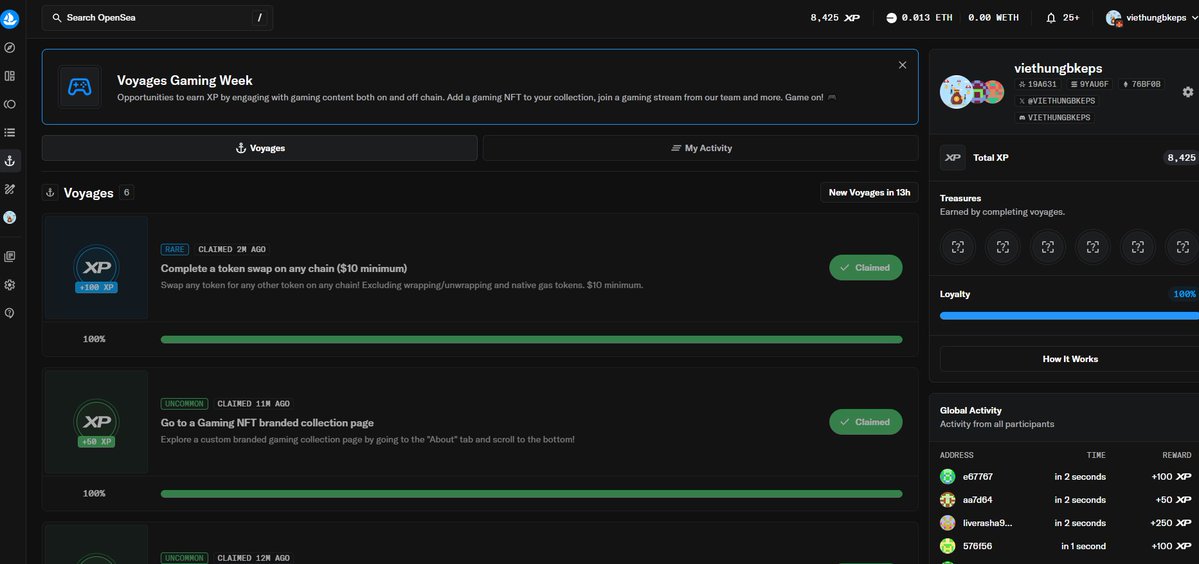Click the viethungbkeps profile avatar stack
This screenshot has height=564, width=1199.
[x=971, y=92]
